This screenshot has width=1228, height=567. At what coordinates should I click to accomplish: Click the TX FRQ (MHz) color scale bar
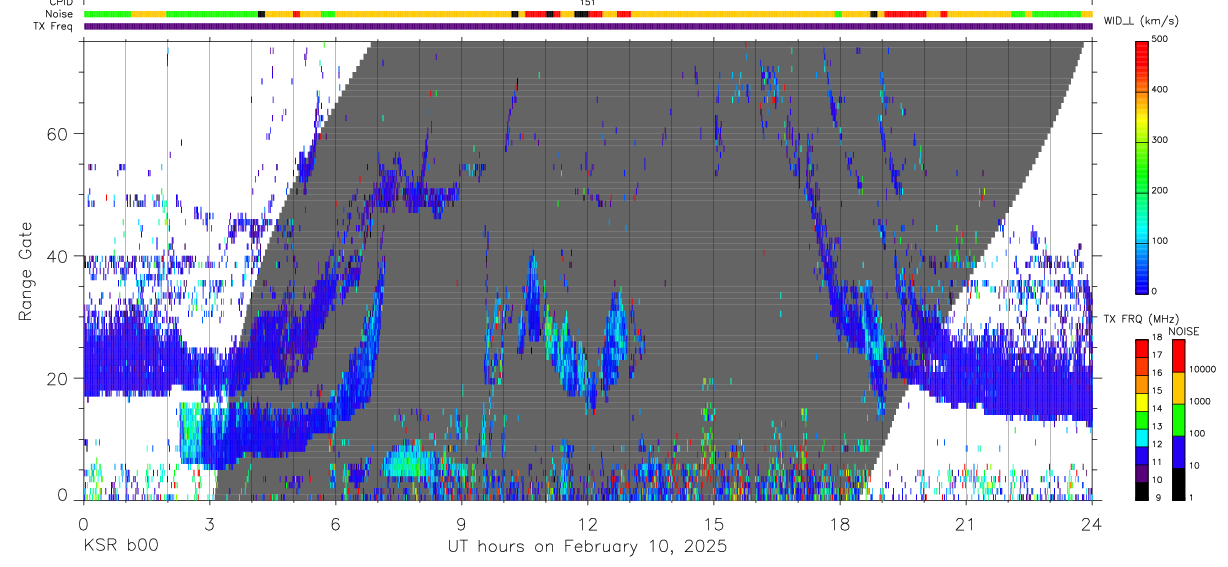1141,419
